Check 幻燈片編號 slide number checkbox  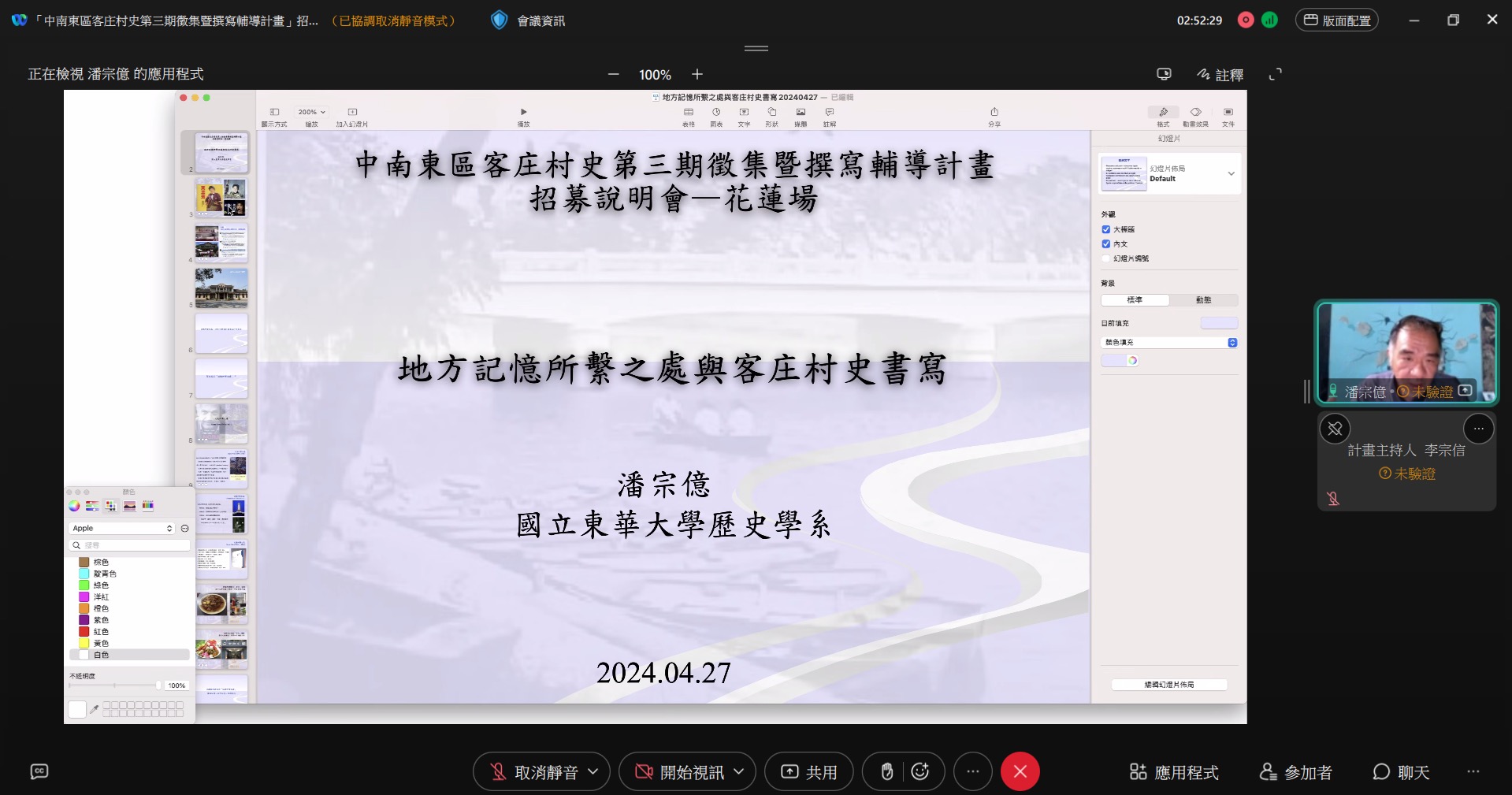[1106, 258]
